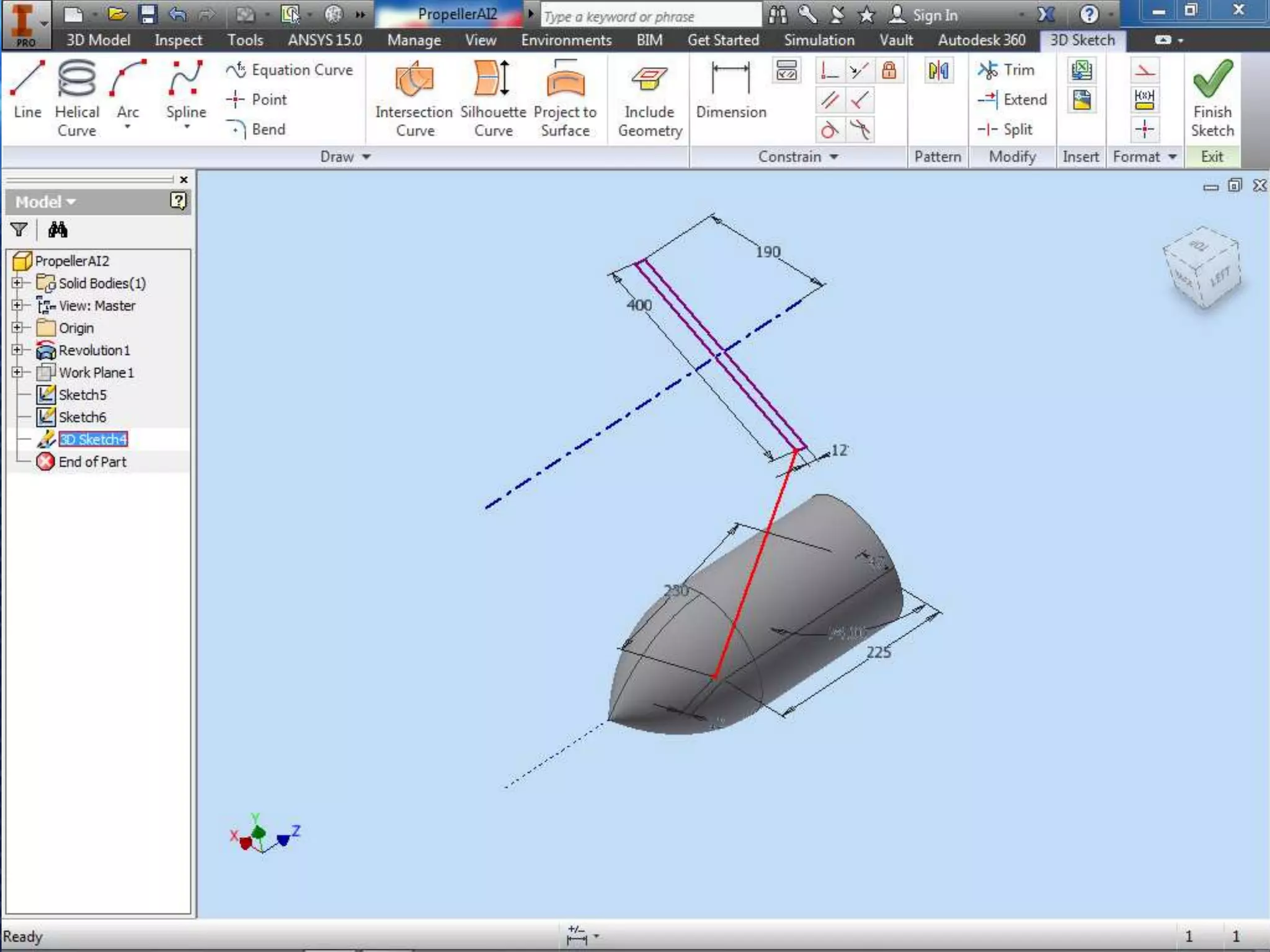Screen dimensions: 1270x952
Task: Activate the Project to Surface tool
Action: click(565, 96)
